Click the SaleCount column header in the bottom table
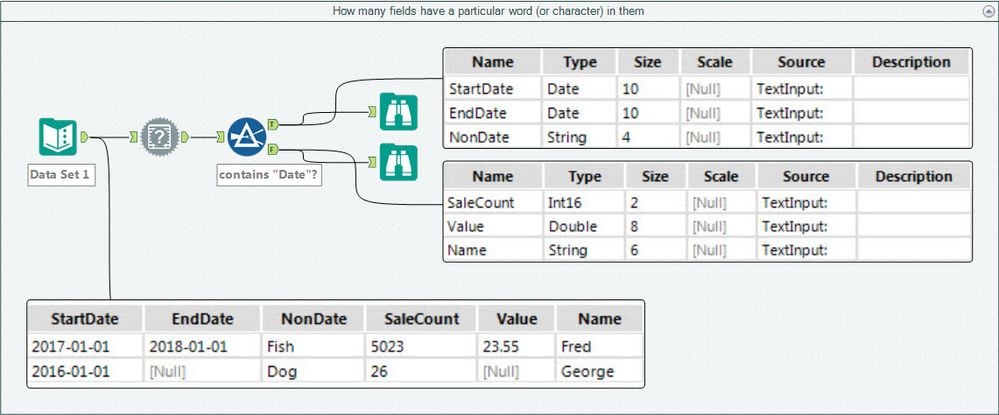 tap(420, 319)
